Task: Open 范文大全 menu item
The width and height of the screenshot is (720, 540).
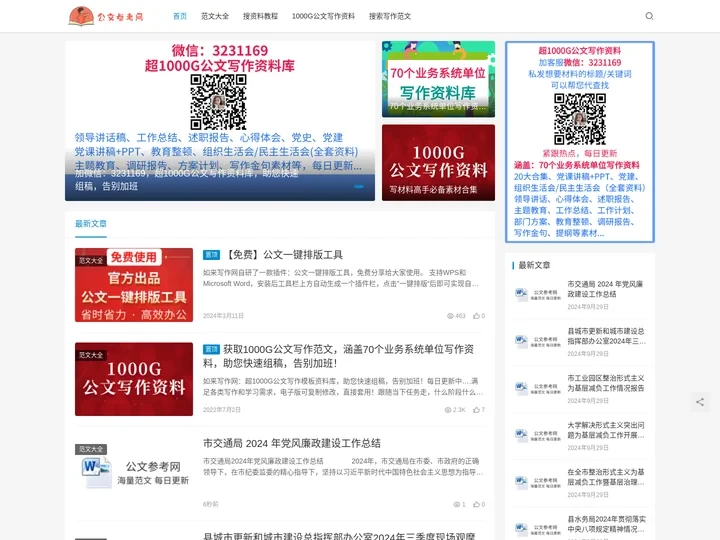Action: [215, 16]
